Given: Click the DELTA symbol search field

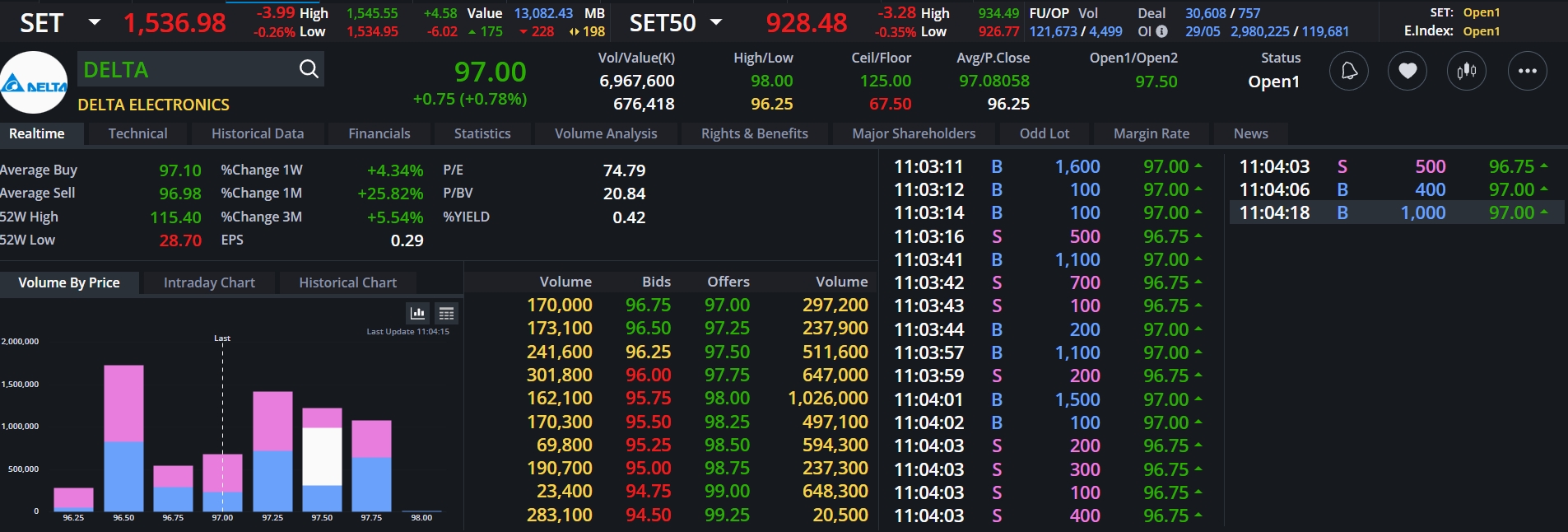Looking at the screenshot, I should (201, 69).
